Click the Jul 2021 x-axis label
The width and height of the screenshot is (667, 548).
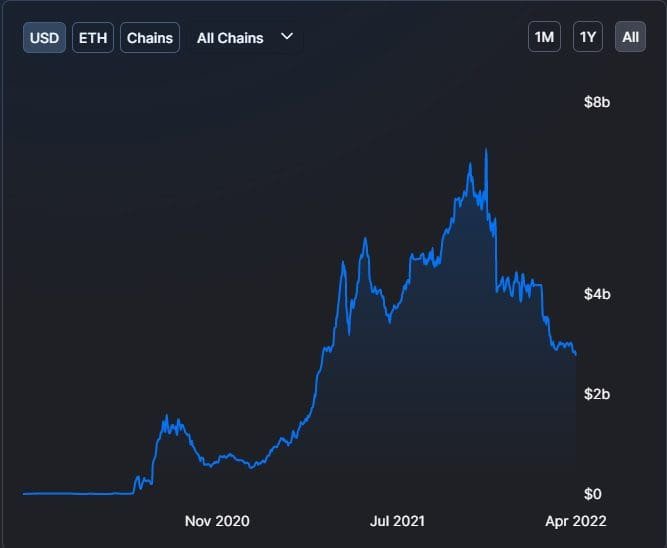(397, 521)
